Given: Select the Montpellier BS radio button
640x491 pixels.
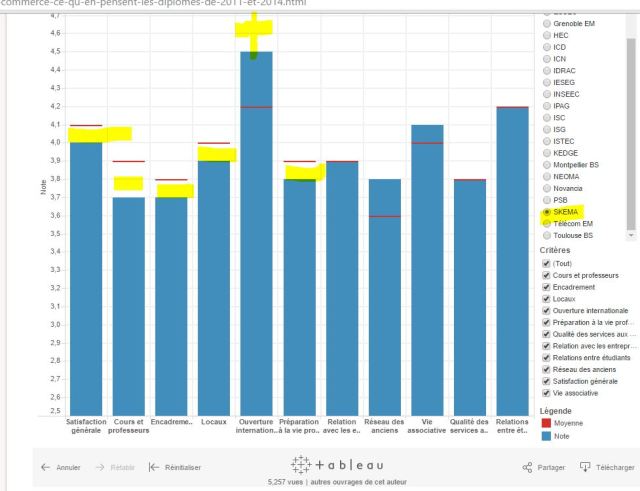Looking at the screenshot, I should tap(547, 165).
